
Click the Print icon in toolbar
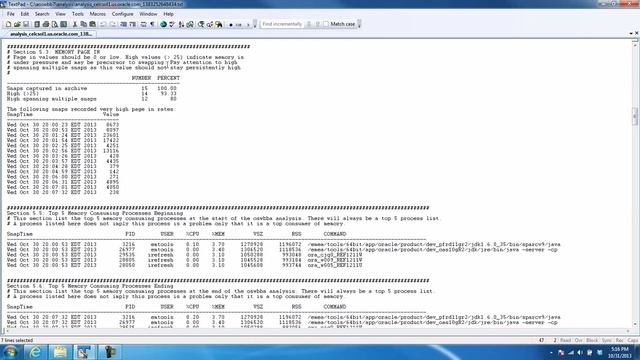[46, 24]
